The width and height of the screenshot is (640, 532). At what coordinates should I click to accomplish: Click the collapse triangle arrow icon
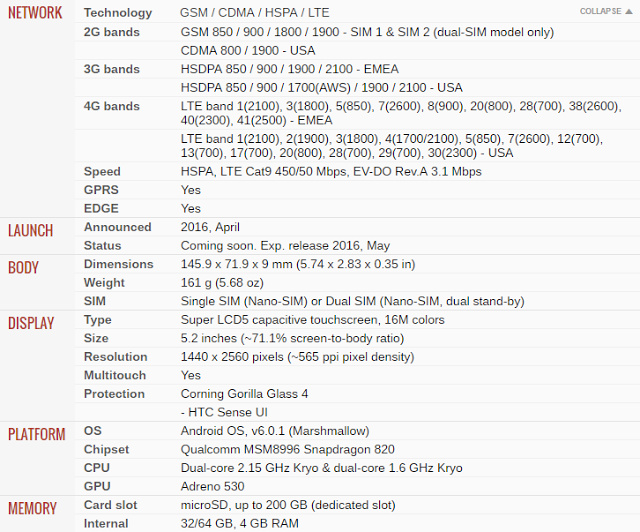coord(629,11)
